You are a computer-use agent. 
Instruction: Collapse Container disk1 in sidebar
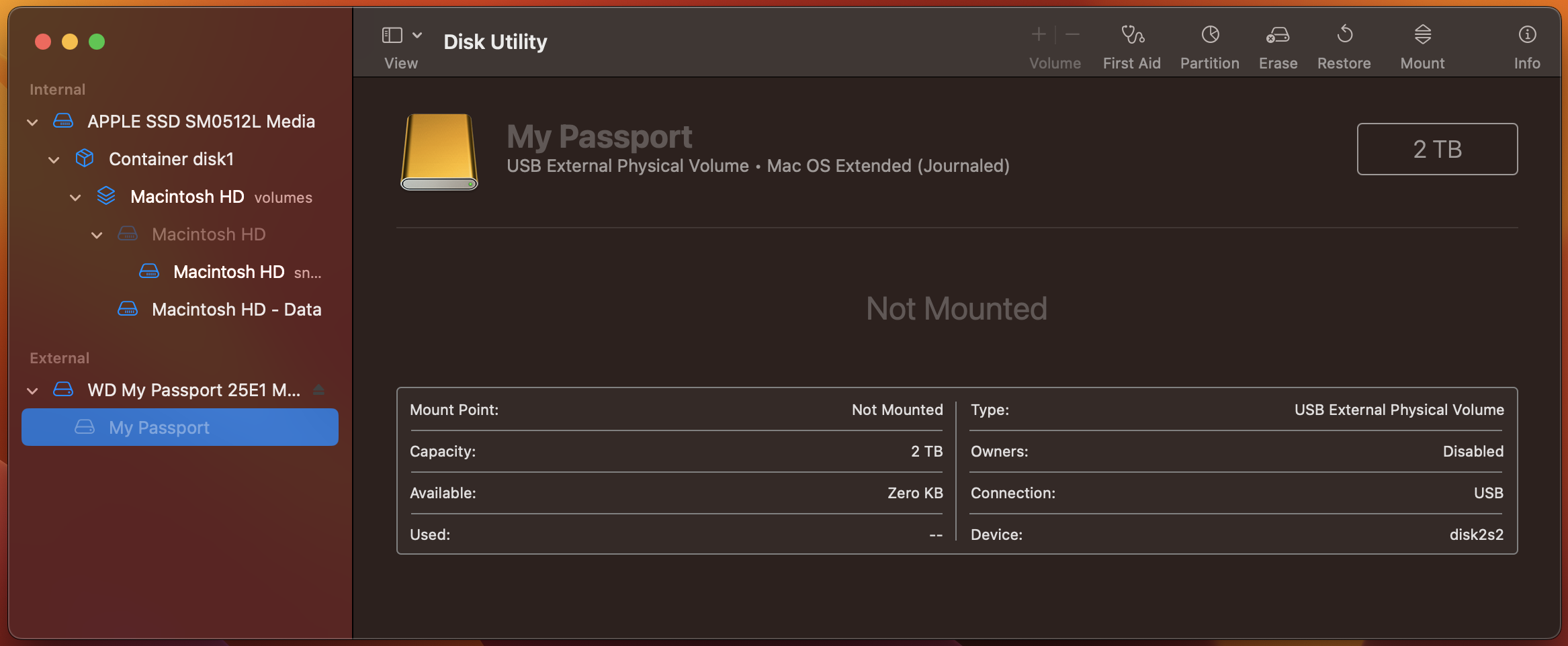54,160
